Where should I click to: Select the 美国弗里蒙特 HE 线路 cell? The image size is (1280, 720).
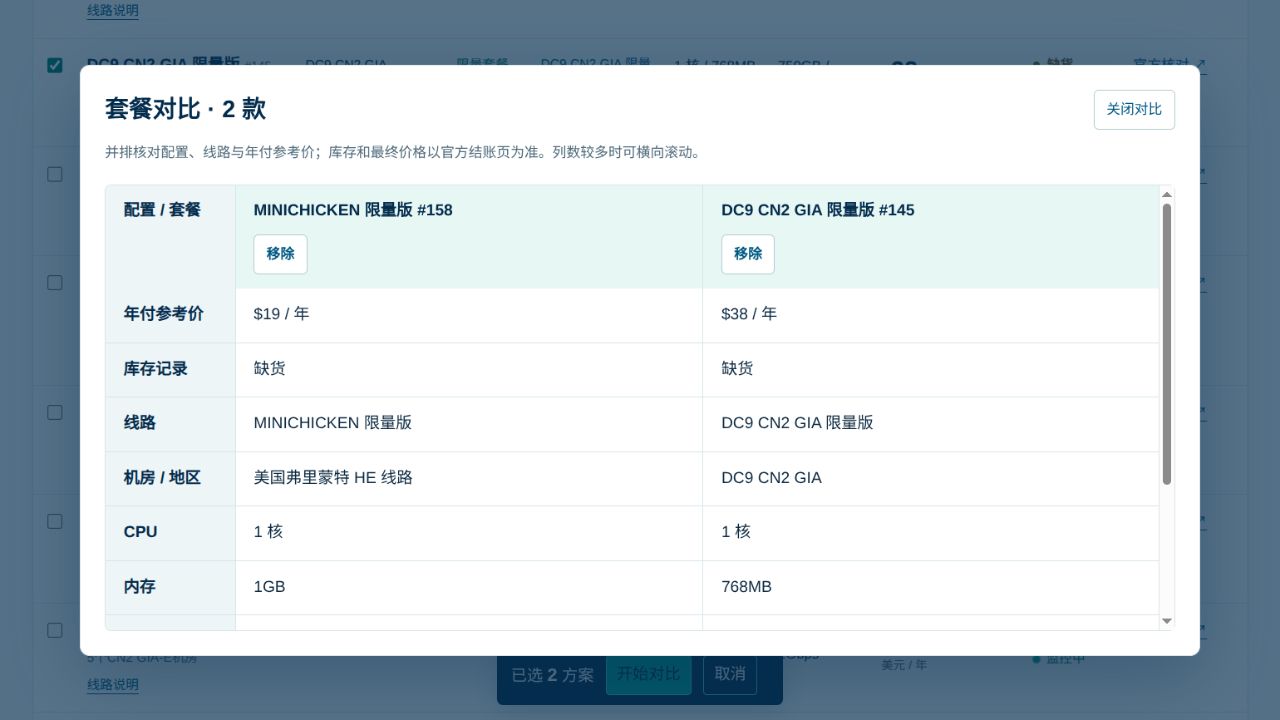(x=469, y=479)
